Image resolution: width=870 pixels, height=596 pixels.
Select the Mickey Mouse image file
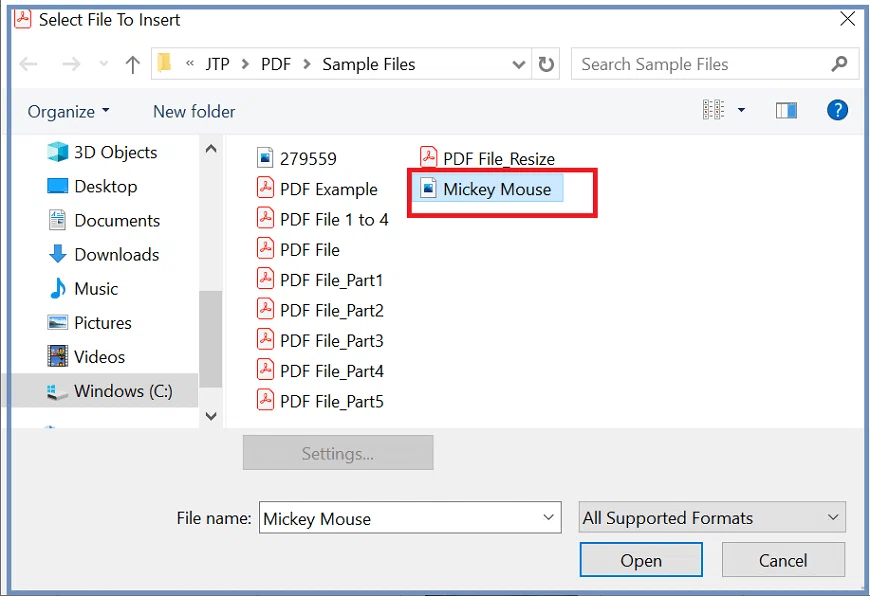point(488,189)
